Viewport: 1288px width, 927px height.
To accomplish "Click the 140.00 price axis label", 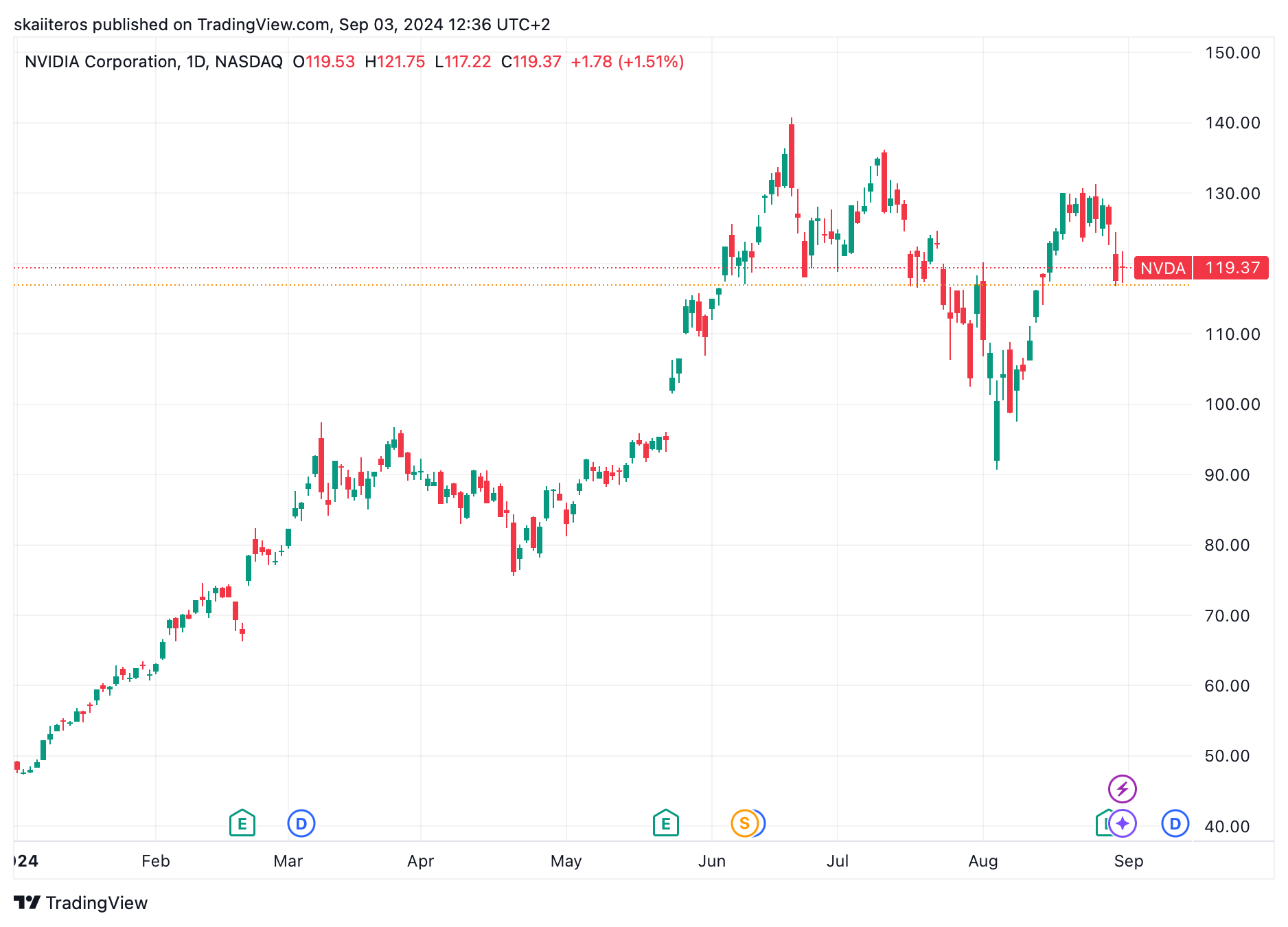I will tap(1232, 123).
